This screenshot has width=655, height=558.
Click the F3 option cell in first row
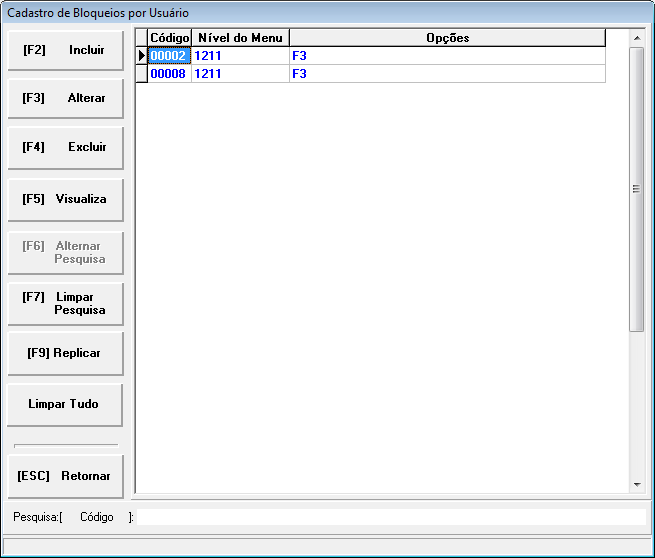coord(447,56)
